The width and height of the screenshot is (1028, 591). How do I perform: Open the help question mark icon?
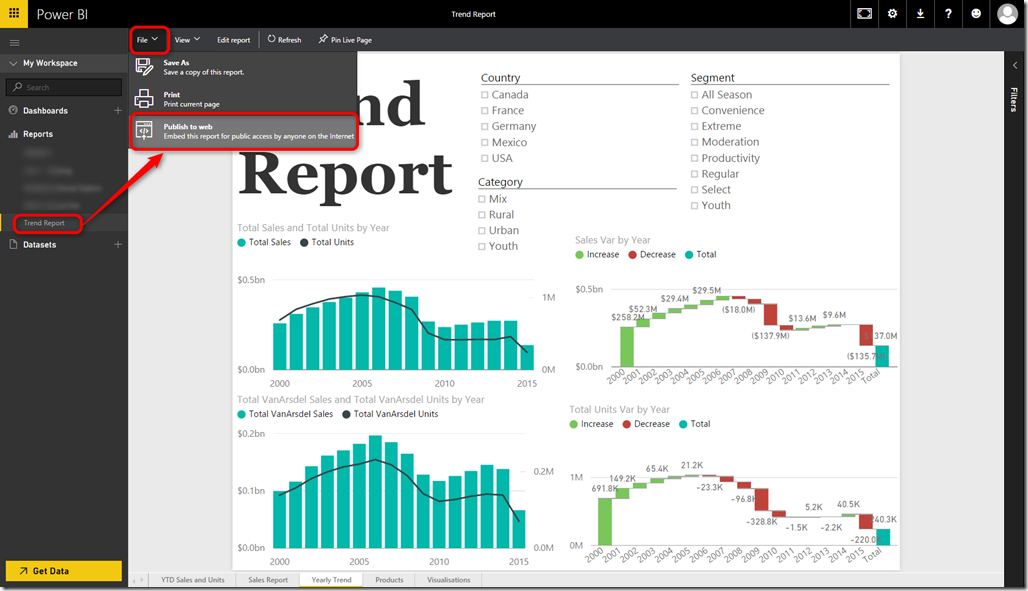click(x=948, y=14)
